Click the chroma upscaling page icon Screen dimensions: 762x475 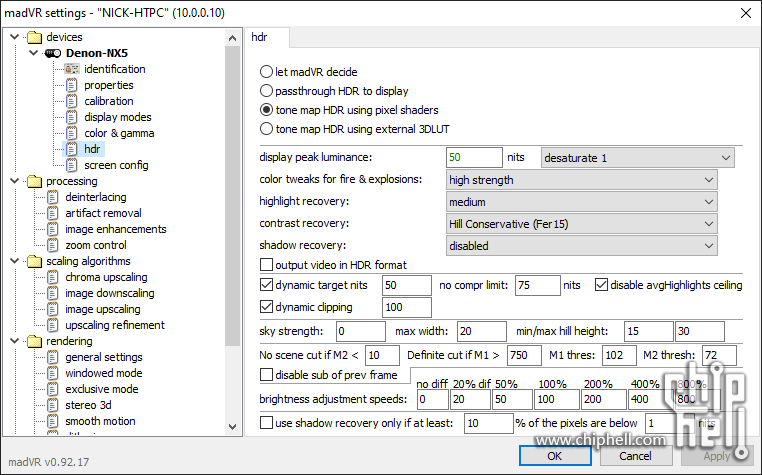(x=52, y=277)
